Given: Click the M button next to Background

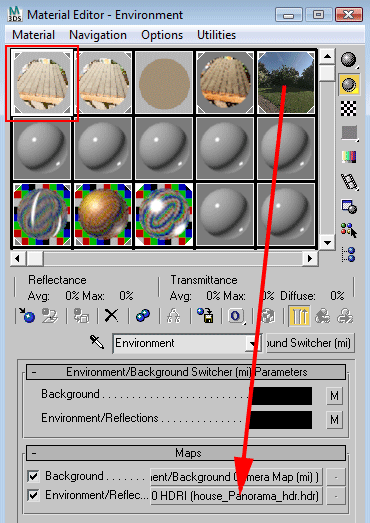Looking at the screenshot, I should tap(334, 396).
